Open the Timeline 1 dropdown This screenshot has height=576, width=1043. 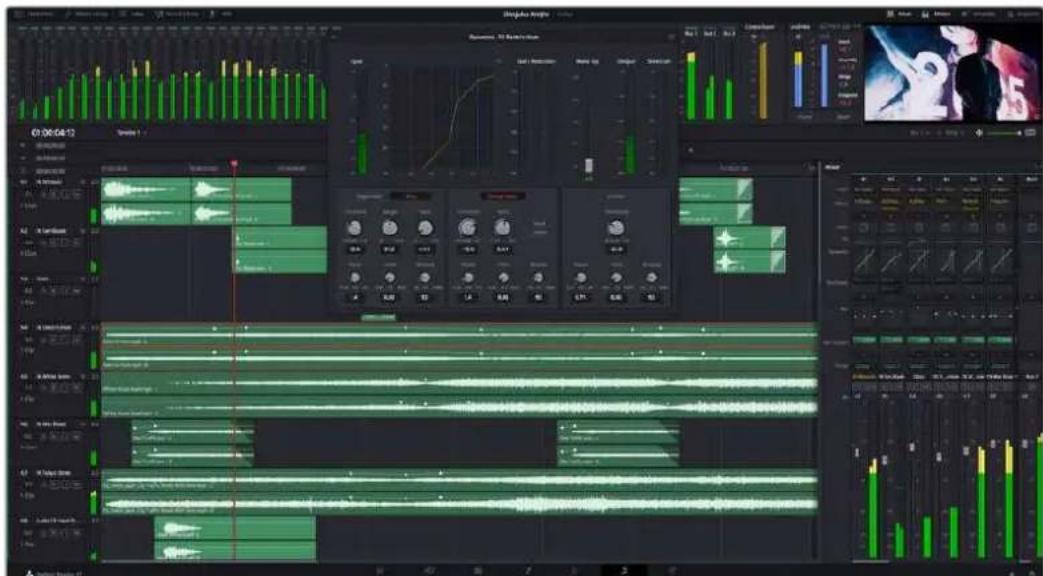[x=131, y=133]
